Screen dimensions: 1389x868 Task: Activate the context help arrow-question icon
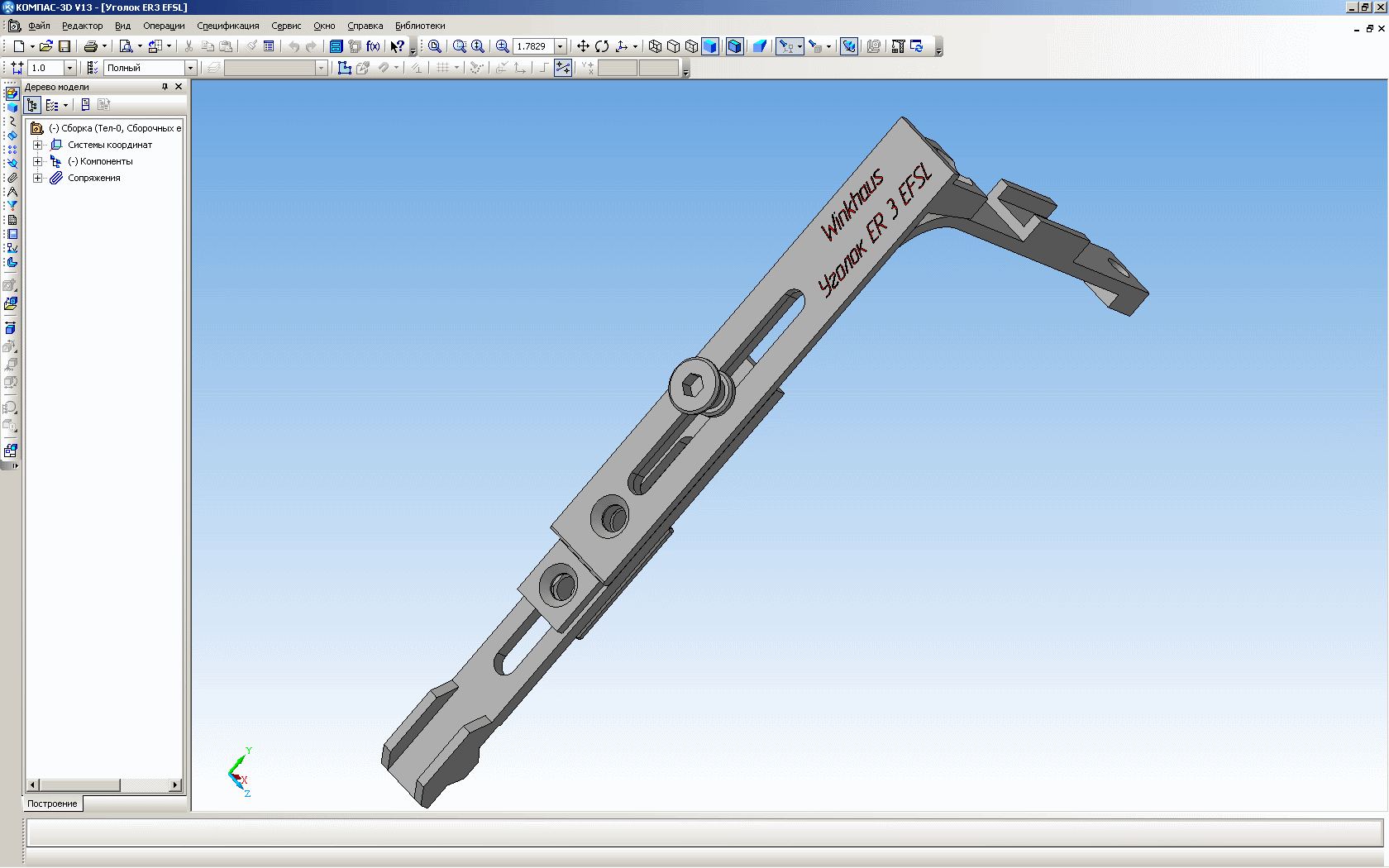(398, 46)
